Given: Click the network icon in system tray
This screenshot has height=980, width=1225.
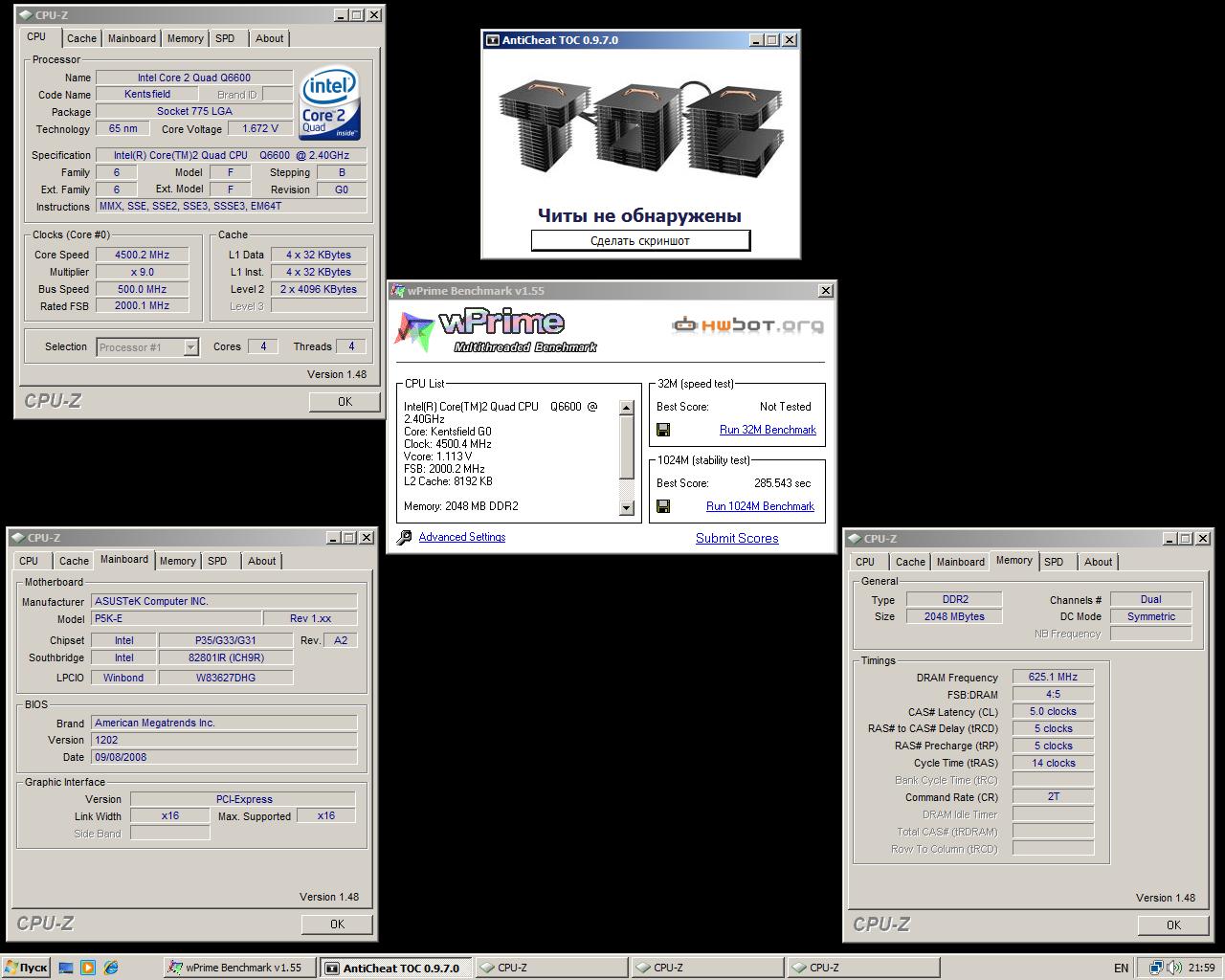Looking at the screenshot, I should 1156,968.
